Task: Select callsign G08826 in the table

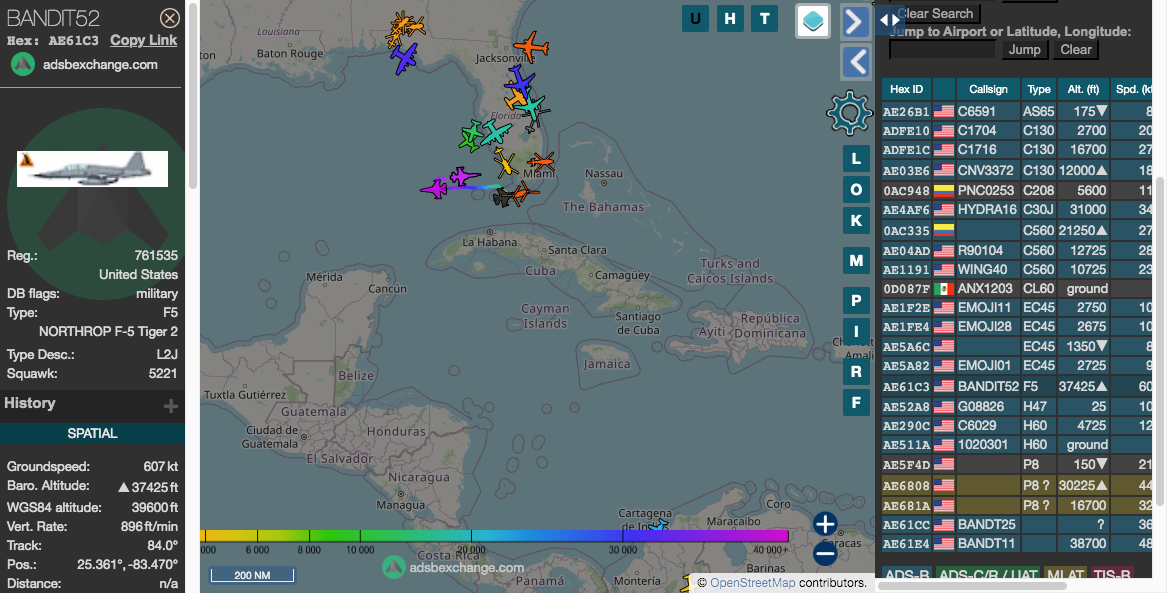Action: [x=981, y=406]
